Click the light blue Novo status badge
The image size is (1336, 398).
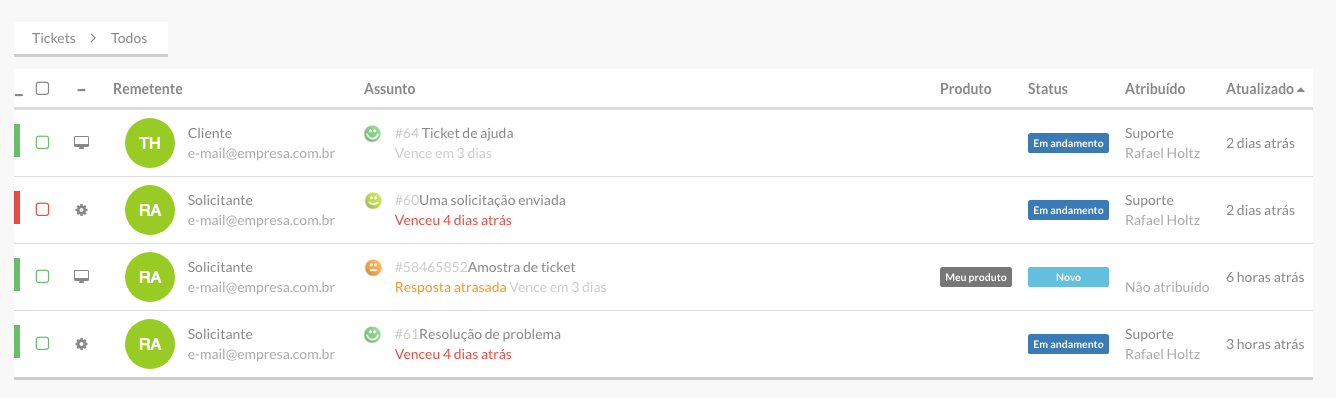[x=1068, y=277]
